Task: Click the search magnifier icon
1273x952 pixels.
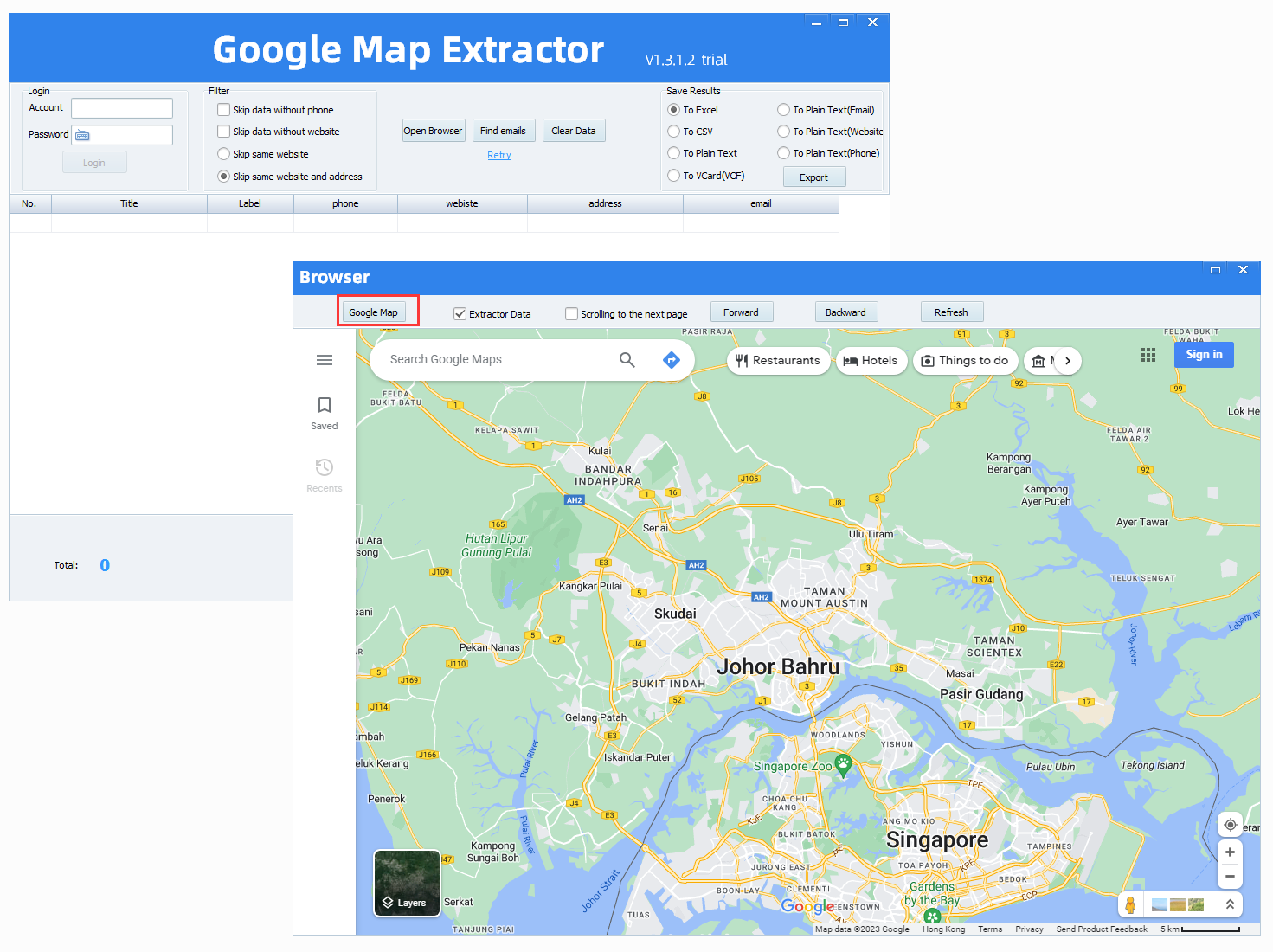Action: [627, 360]
